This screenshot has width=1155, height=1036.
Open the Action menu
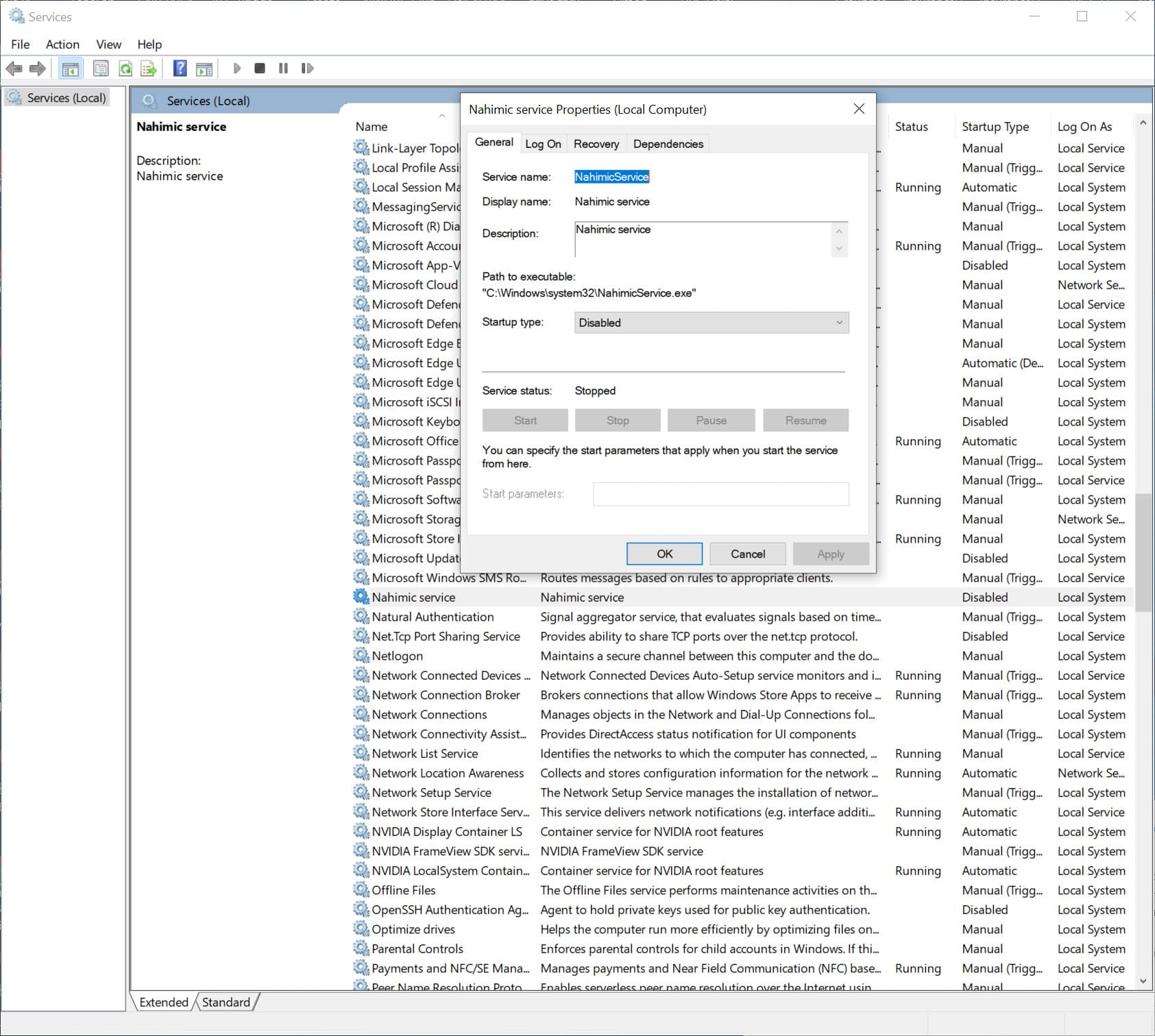tap(62, 44)
